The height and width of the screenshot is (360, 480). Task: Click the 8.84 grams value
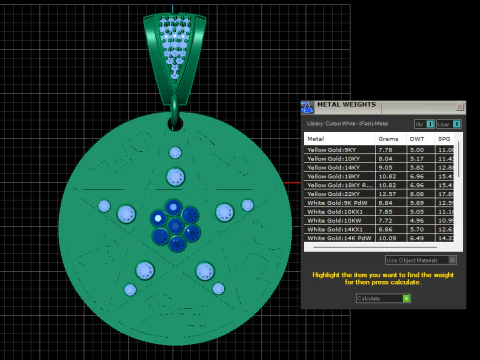(385, 203)
